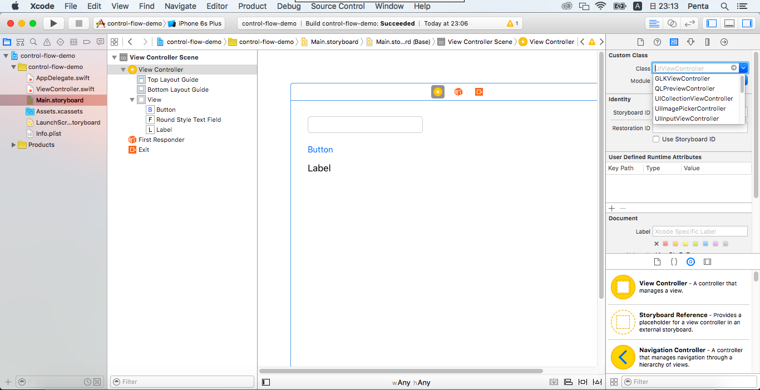Open the Source Control menu
The image size is (760, 390).
(x=337, y=6)
